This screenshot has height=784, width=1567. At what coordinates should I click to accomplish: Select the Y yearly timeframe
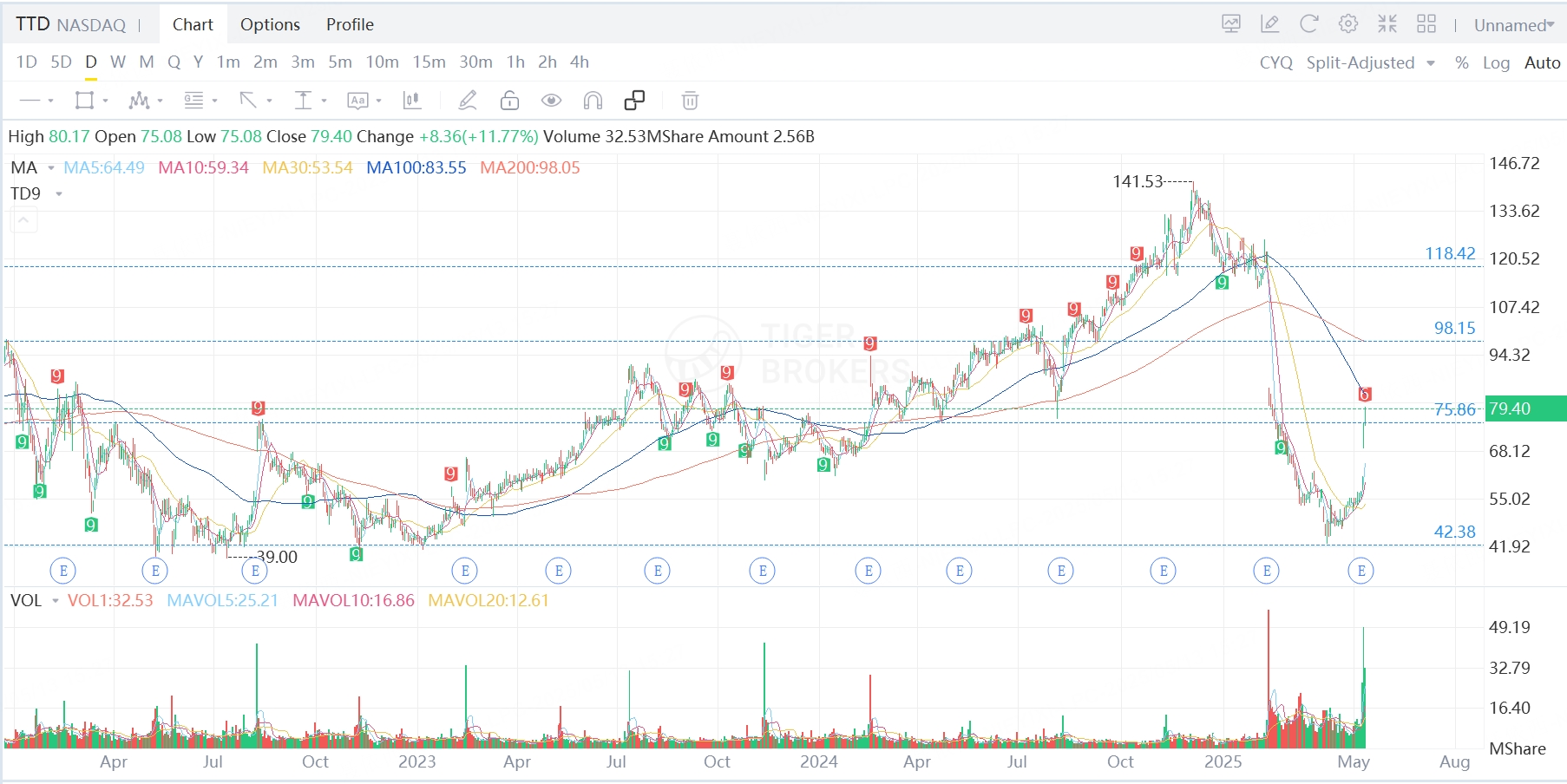(x=198, y=62)
